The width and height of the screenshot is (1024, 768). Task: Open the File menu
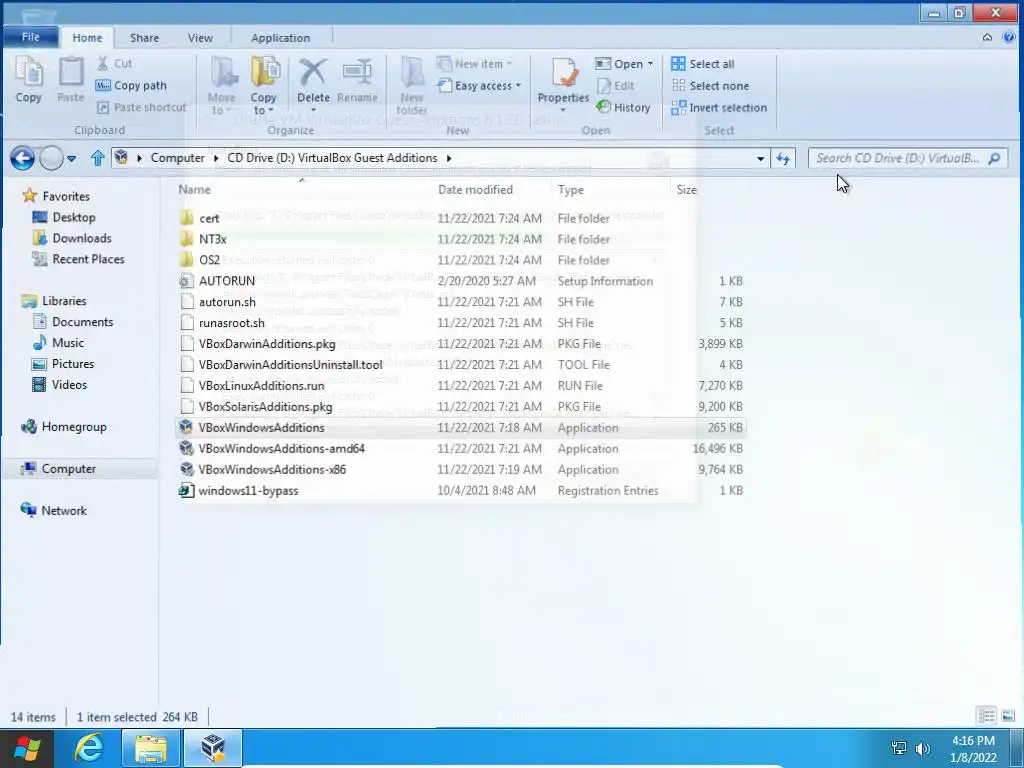click(31, 37)
